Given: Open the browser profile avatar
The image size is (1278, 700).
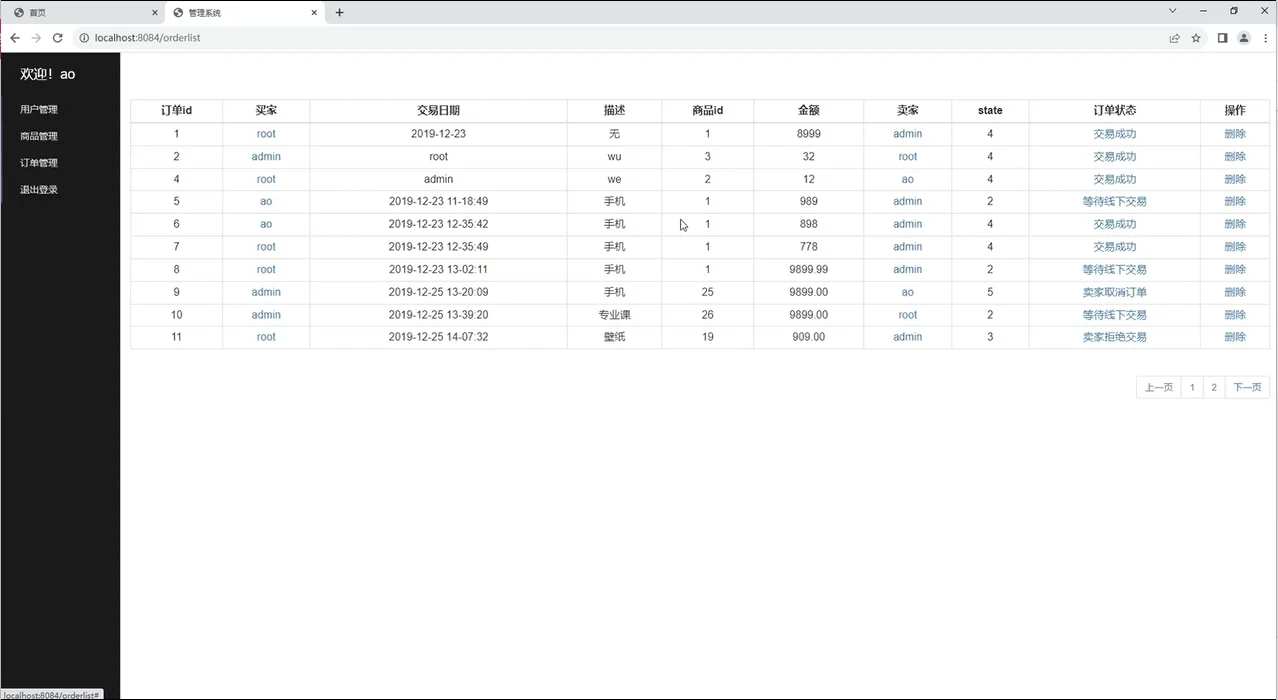Looking at the screenshot, I should click(x=1244, y=38).
